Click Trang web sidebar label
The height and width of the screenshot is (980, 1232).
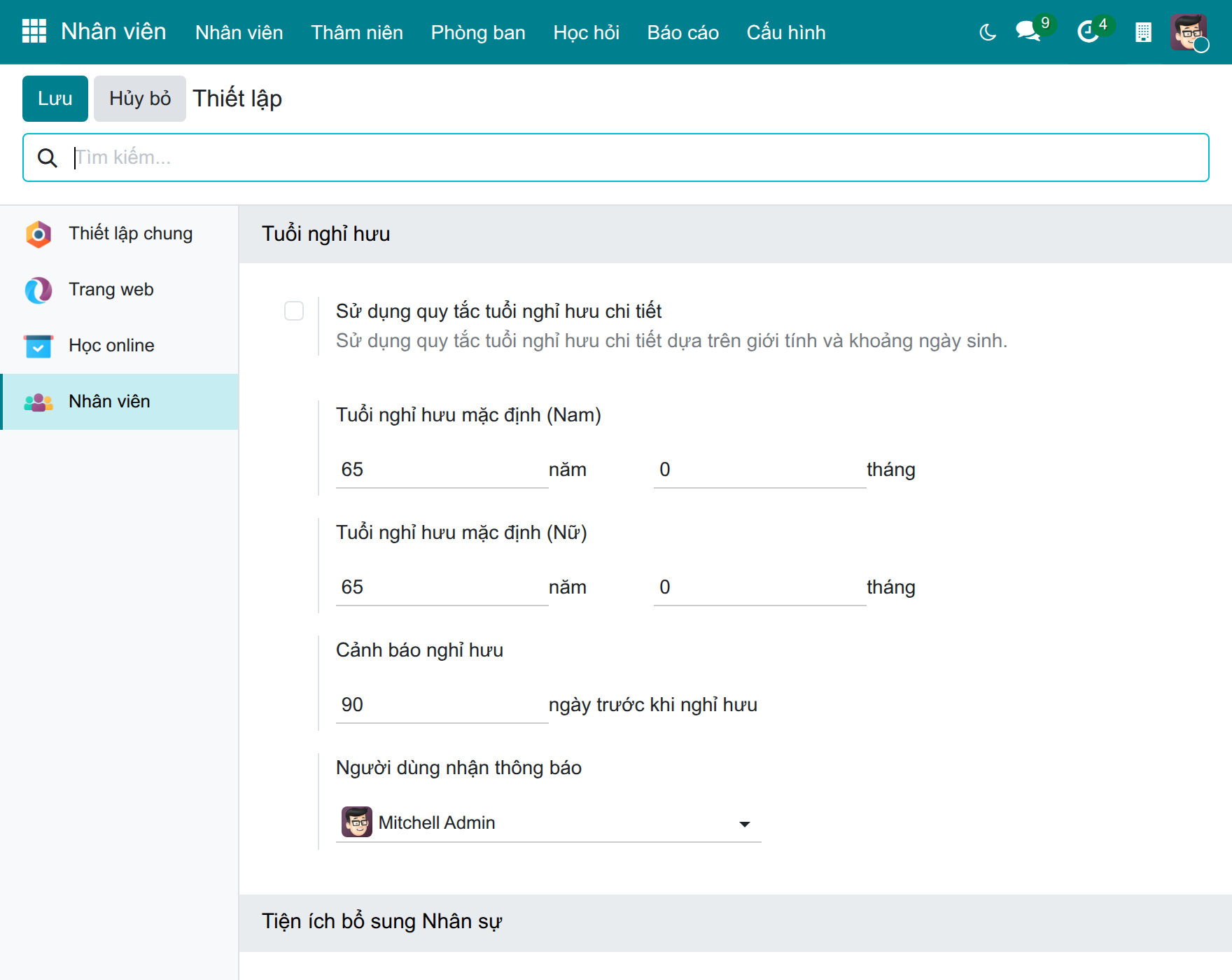[111, 290]
